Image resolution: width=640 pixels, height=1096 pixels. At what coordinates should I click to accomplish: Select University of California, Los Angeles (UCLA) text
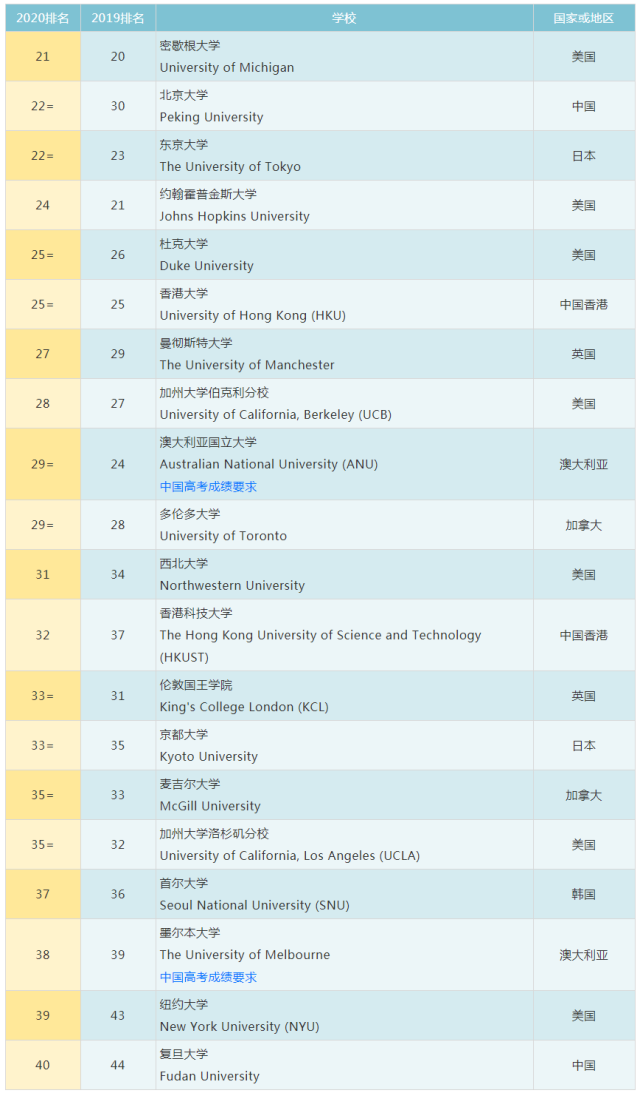tap(289, 856)
